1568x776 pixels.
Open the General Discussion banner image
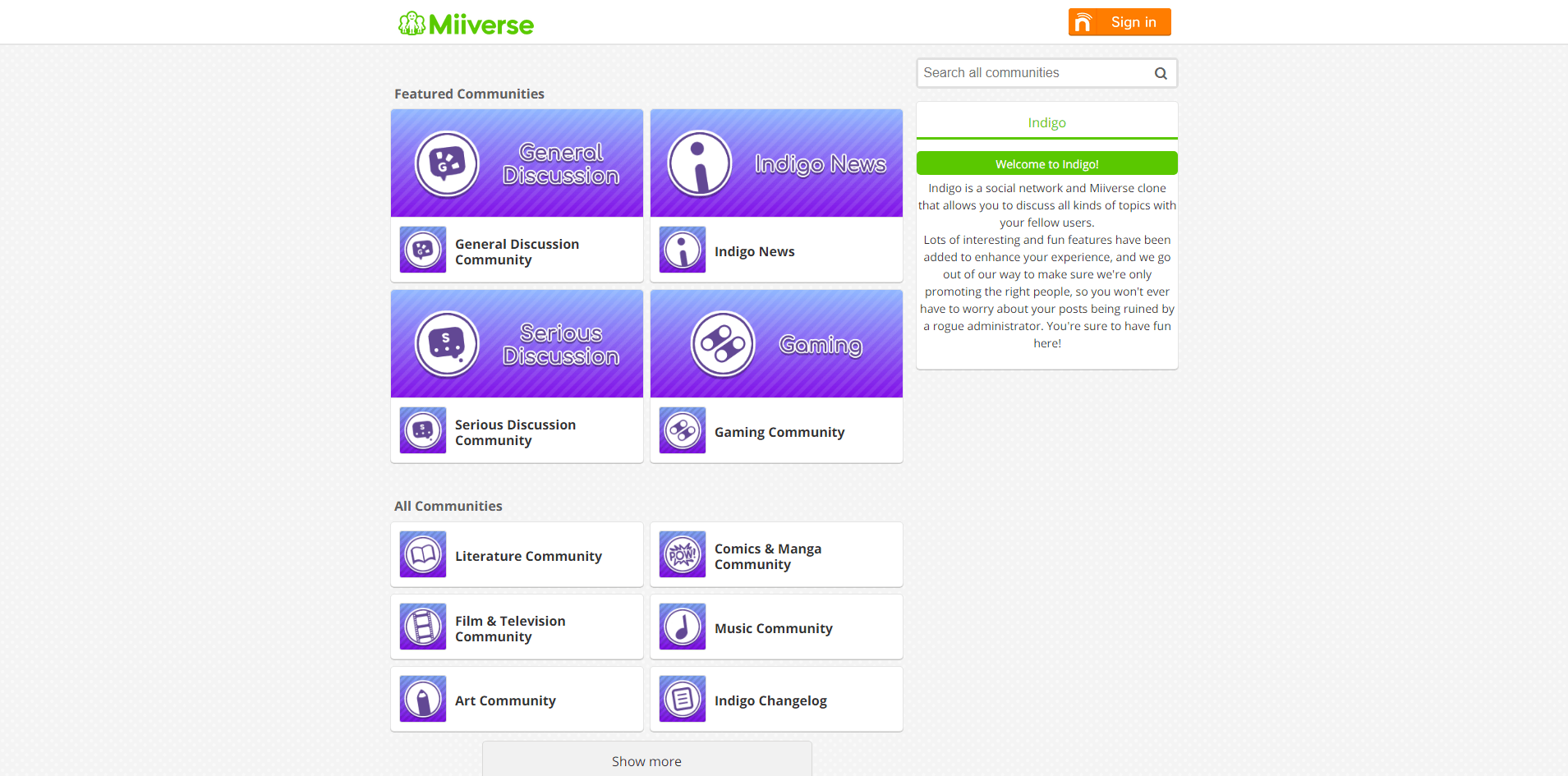click(517, 163)
